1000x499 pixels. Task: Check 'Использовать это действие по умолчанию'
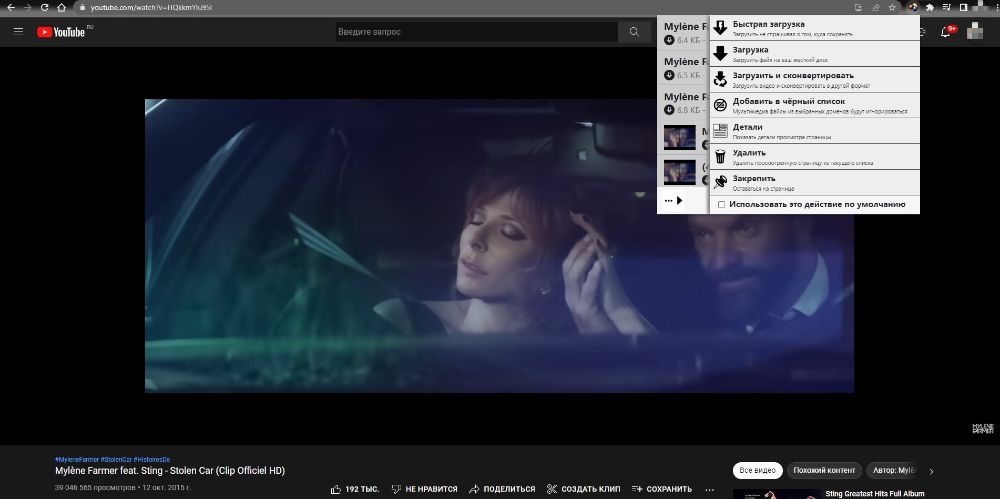722,204
